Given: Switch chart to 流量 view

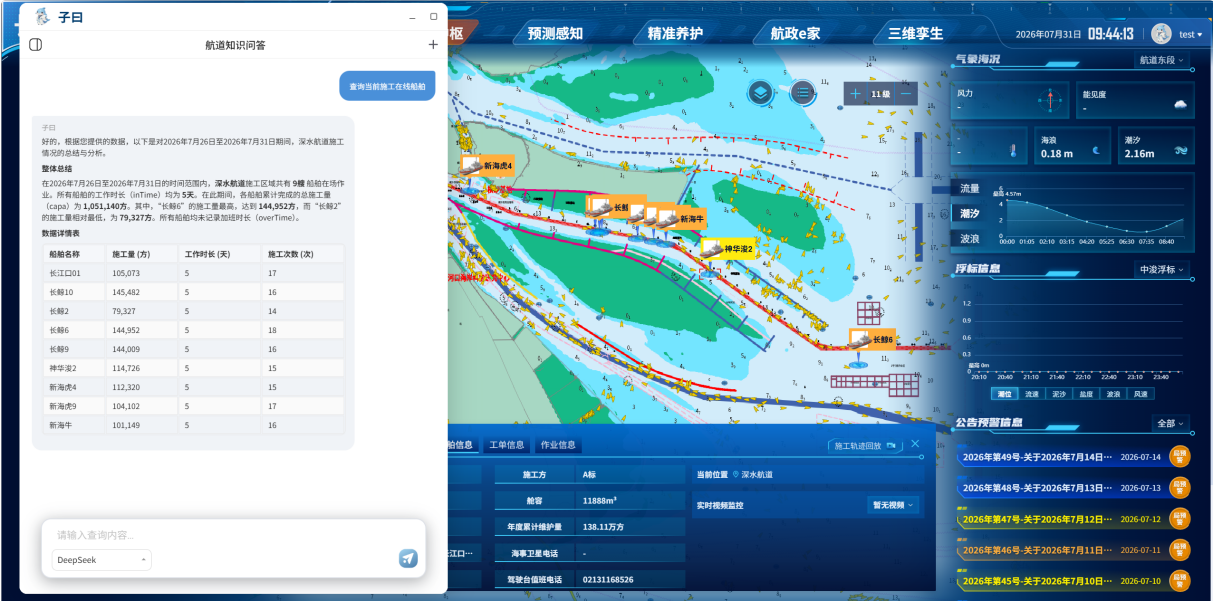Looking at the screenshot, I should 970,188.
